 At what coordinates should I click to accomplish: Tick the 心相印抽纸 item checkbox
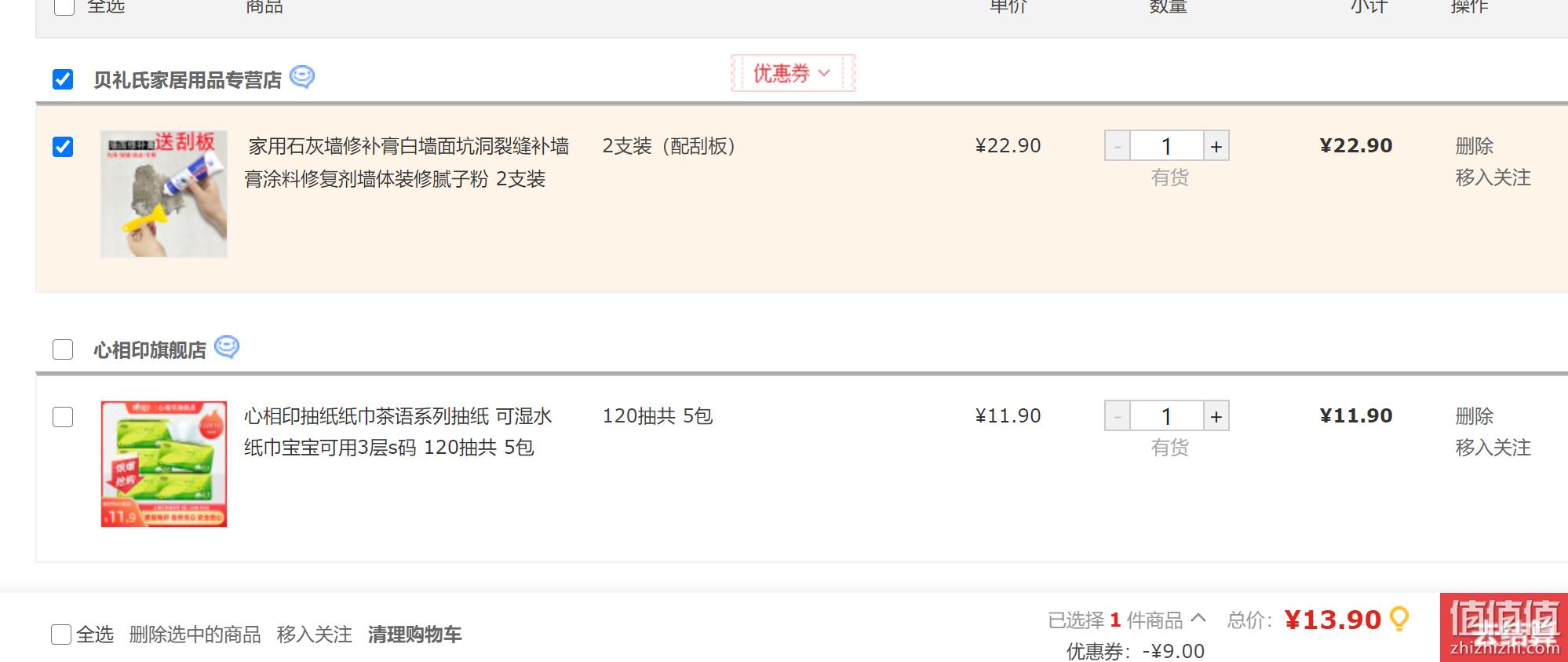click(63, 417)
